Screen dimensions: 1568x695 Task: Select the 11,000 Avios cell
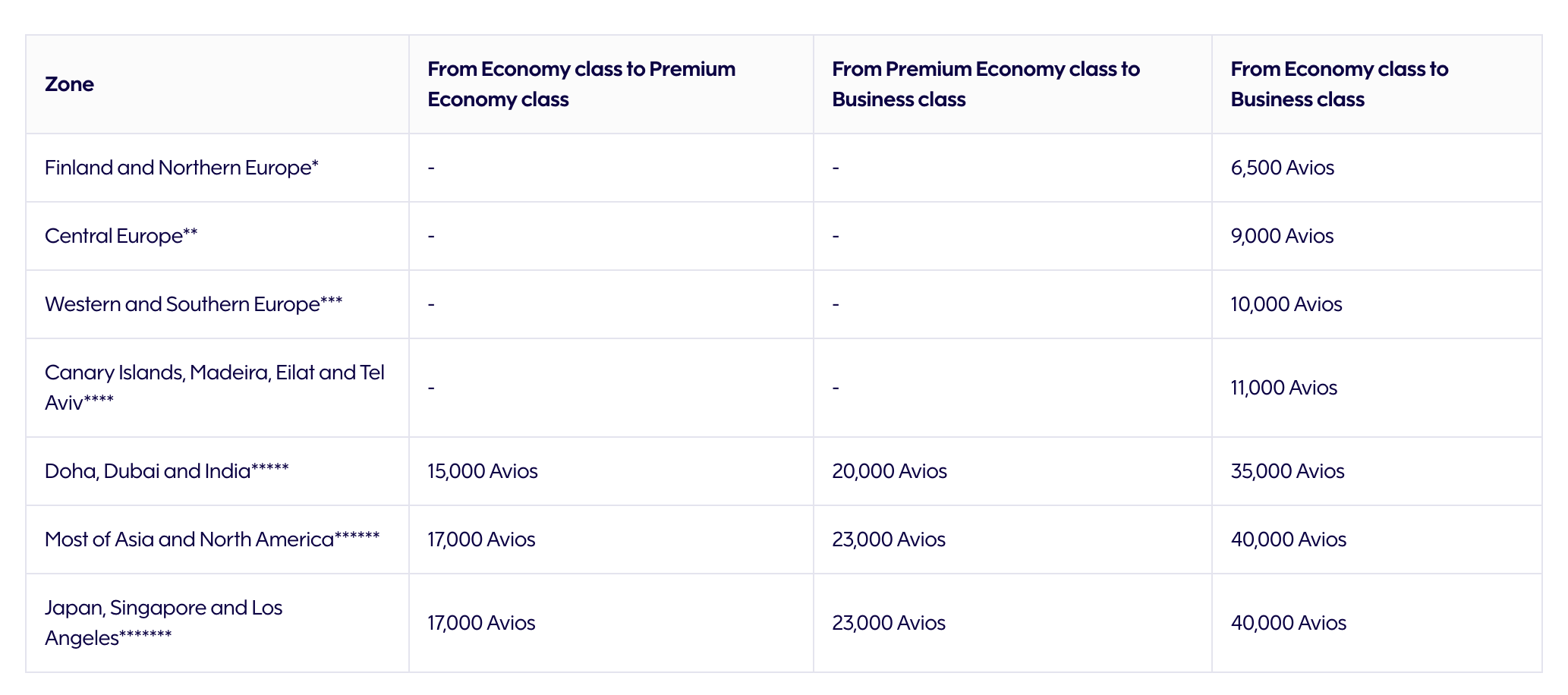point(1283,388)
